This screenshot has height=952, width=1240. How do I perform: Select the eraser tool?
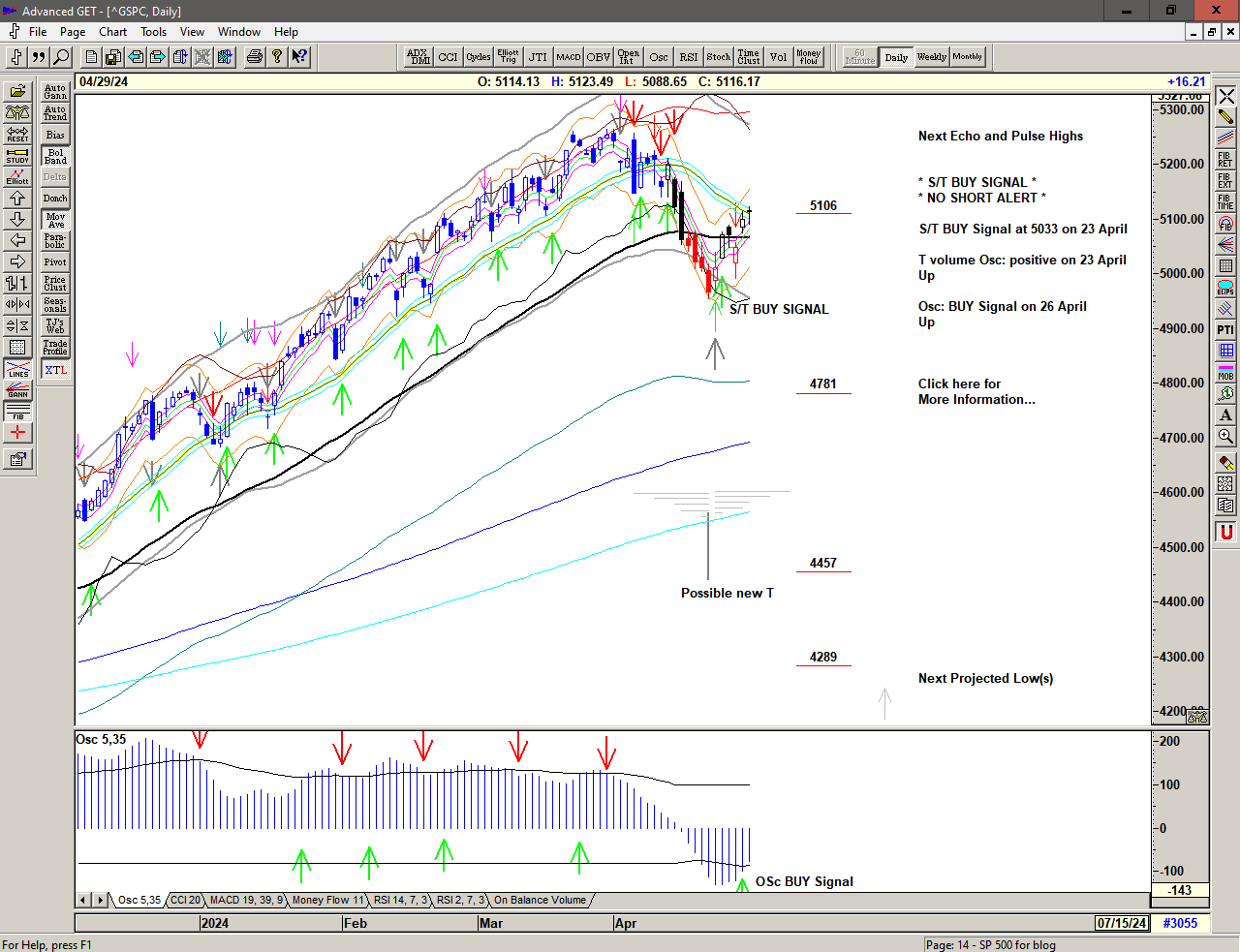coord(1225,462)
